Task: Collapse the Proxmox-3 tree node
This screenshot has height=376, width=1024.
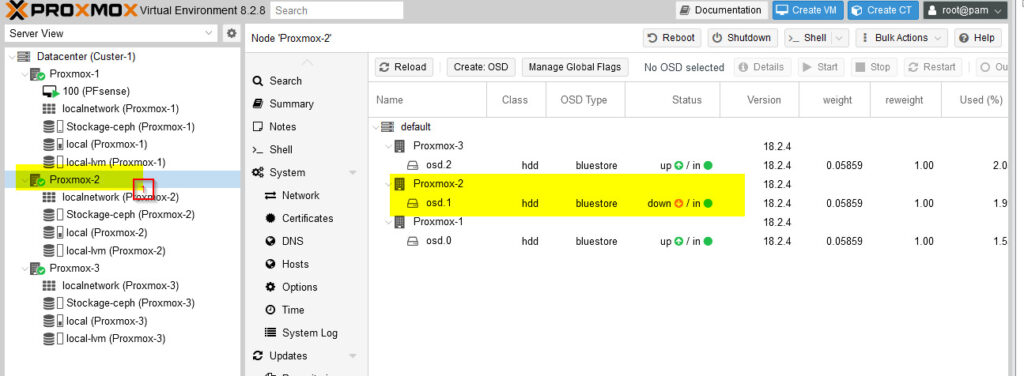Action: point(24,268)
